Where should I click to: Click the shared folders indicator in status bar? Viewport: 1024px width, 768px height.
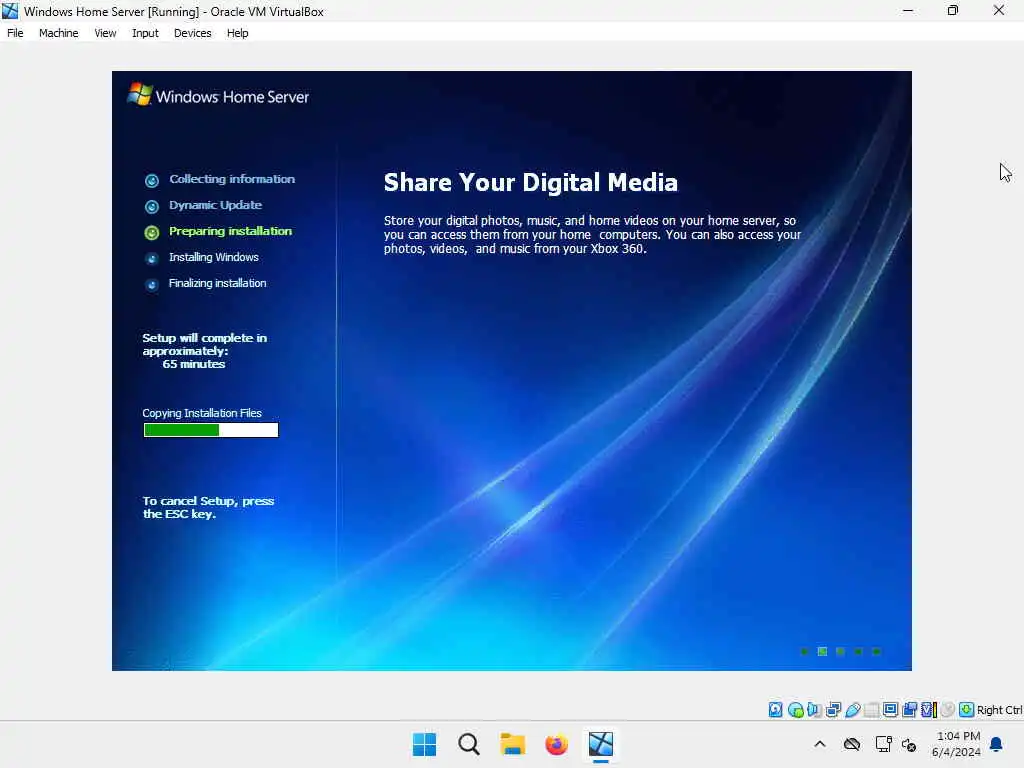[871, 709]
